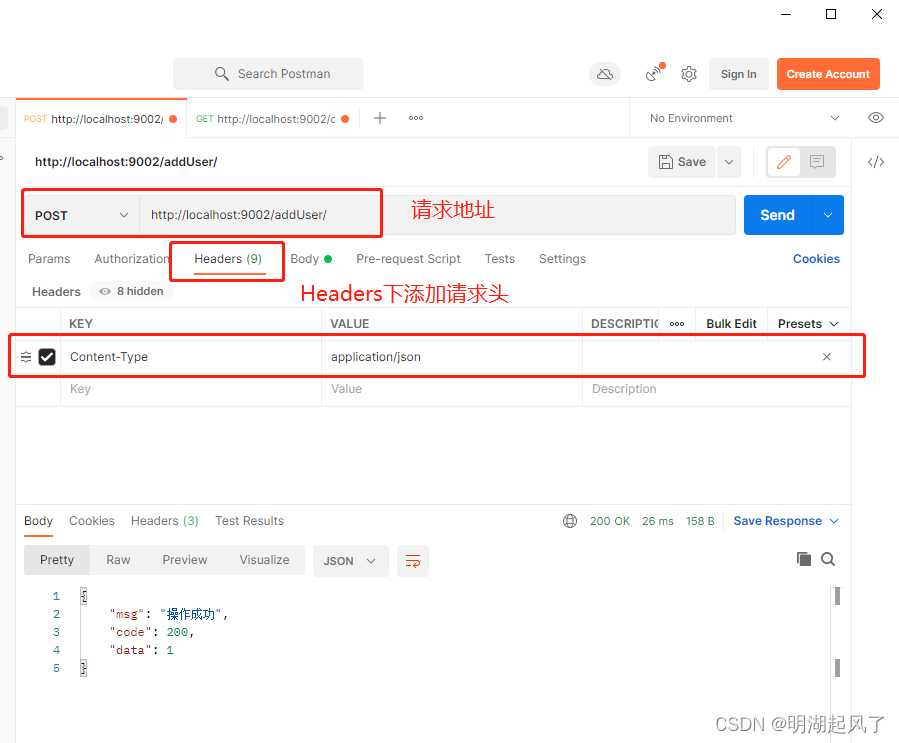
Task: Select the Pretty response view
Action: point(57,560)
